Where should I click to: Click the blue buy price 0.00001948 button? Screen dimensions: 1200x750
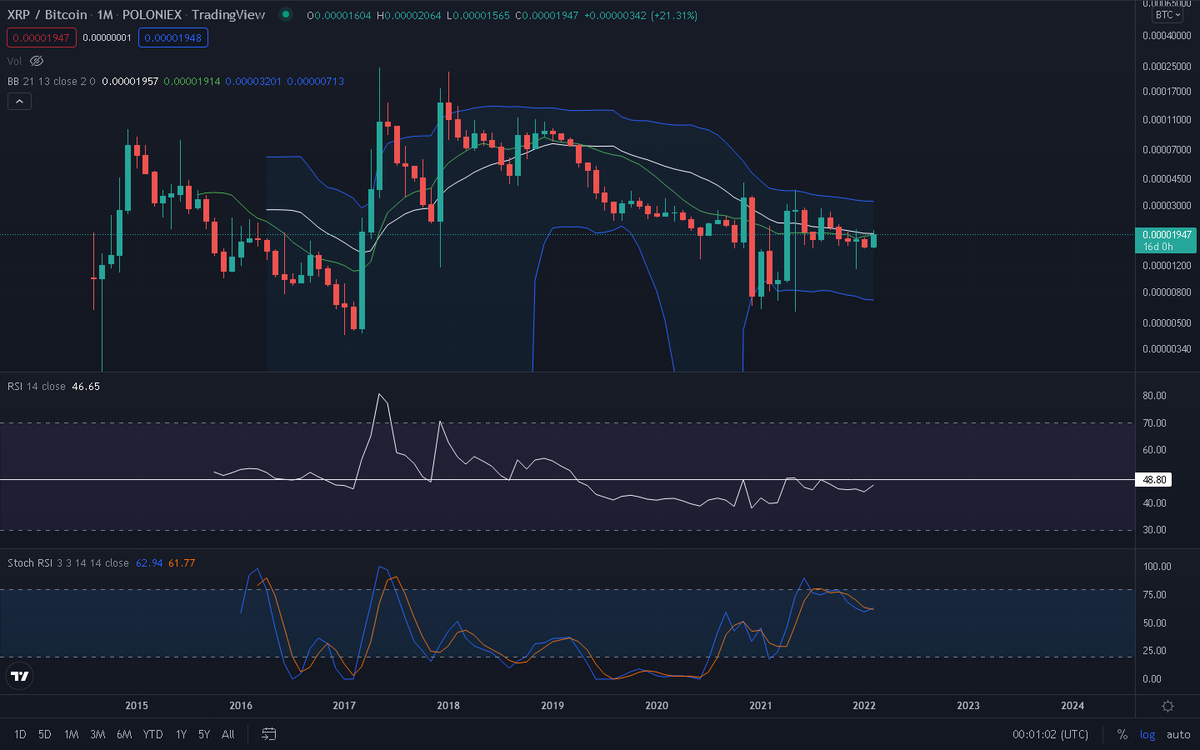[x=174, y=37]
